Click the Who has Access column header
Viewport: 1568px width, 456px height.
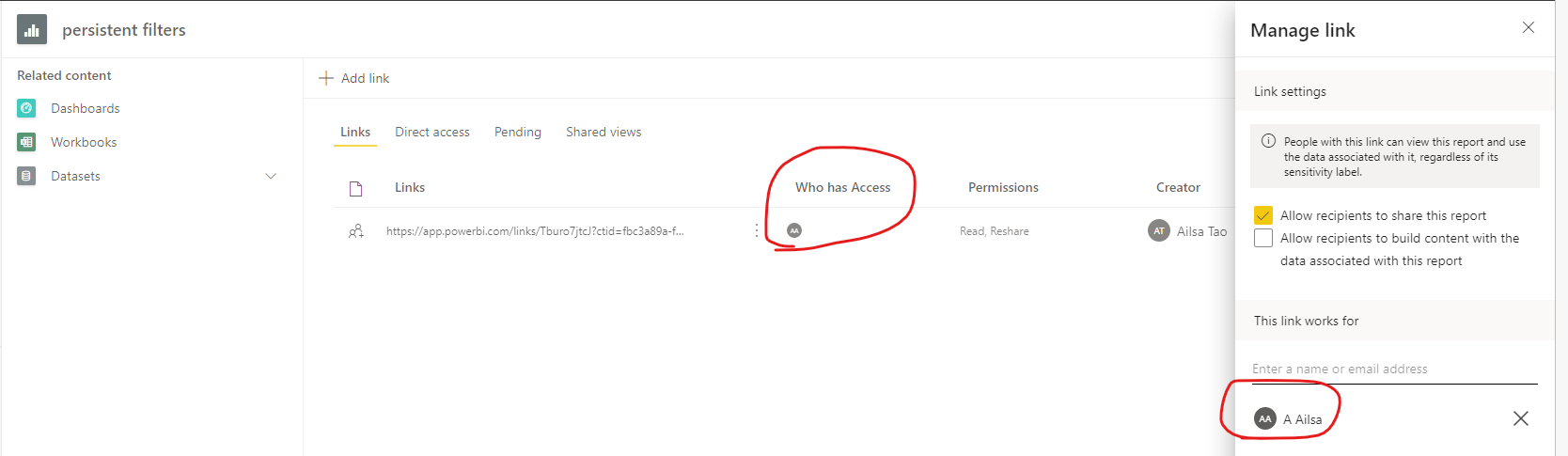coord(842,187)
